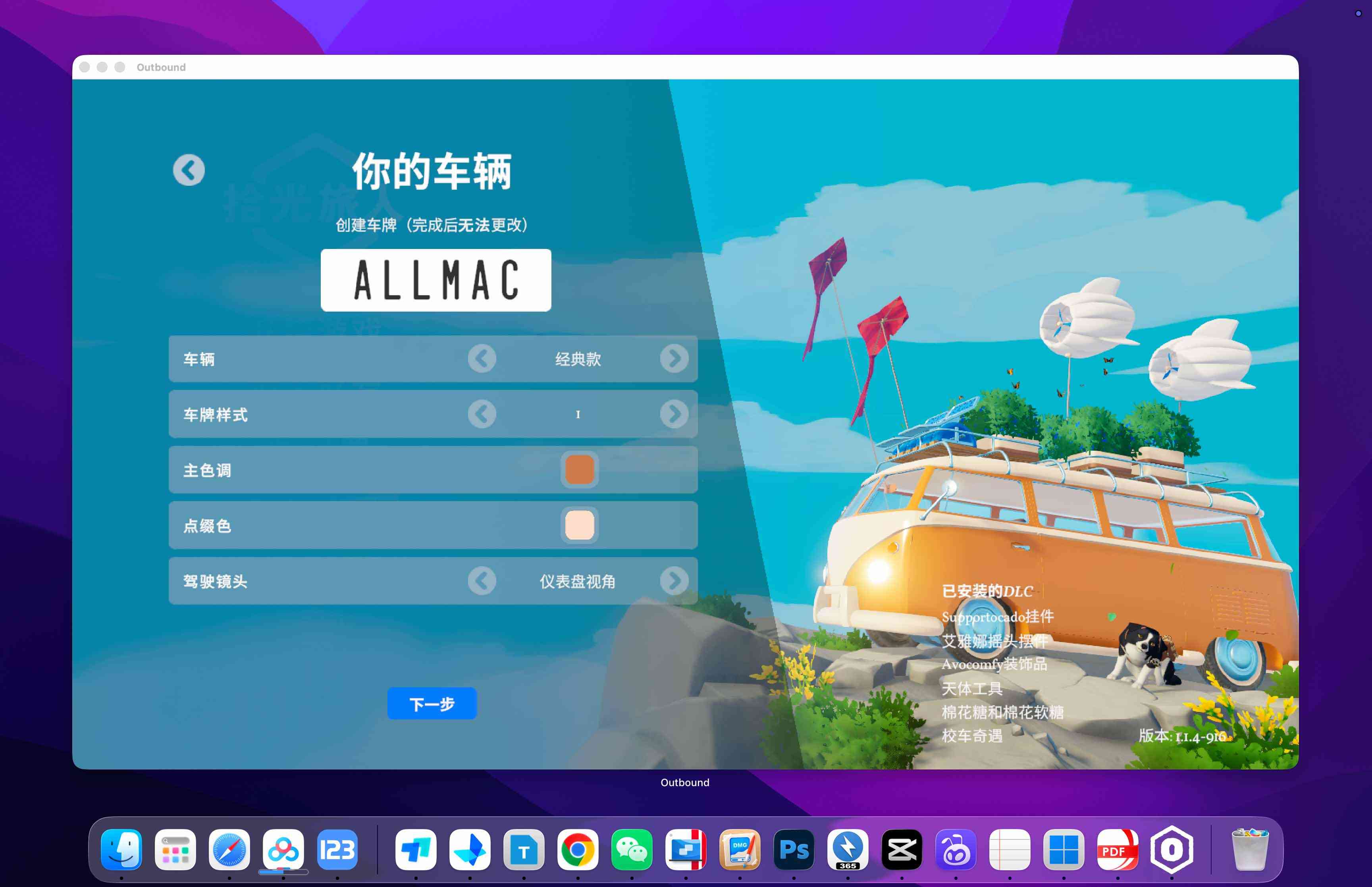Open the 365 lightning app in dock
This screenshot has width=1372, height=887.
[848, 850]
